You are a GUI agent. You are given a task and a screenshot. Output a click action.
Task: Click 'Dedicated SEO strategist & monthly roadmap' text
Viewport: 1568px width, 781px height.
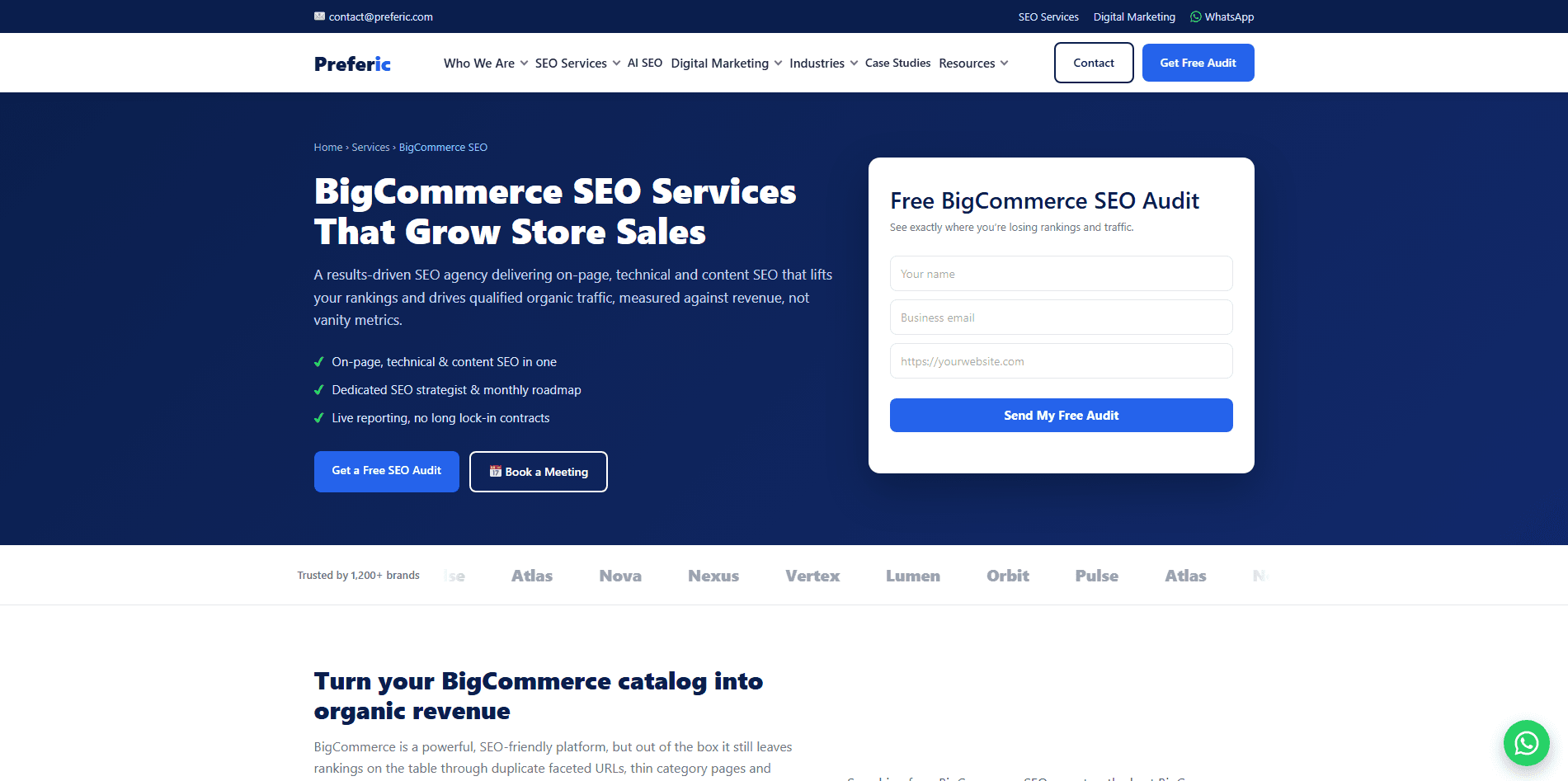pyautogui.click(x=456, y=390)
